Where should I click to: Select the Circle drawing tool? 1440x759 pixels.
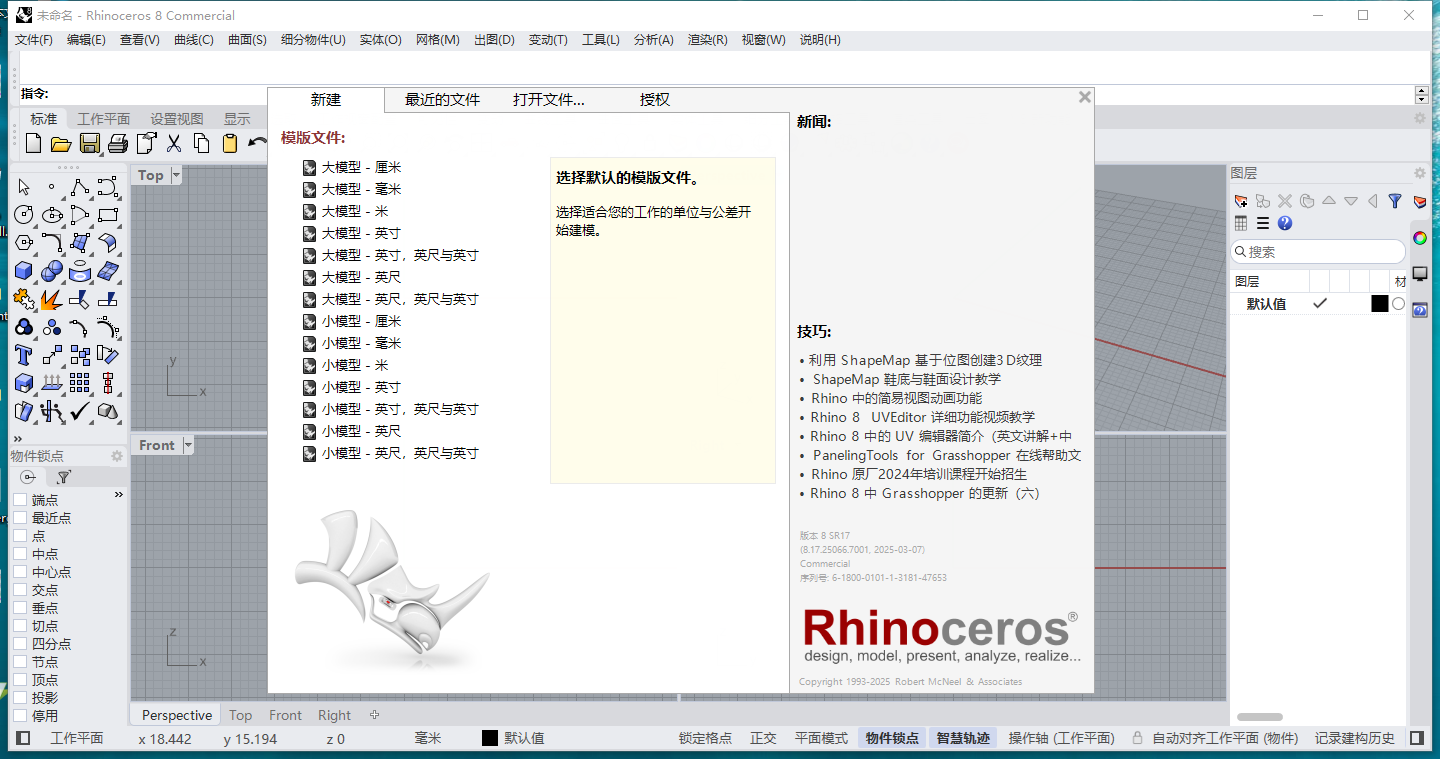pyautogui.click(x=24, y=215)
